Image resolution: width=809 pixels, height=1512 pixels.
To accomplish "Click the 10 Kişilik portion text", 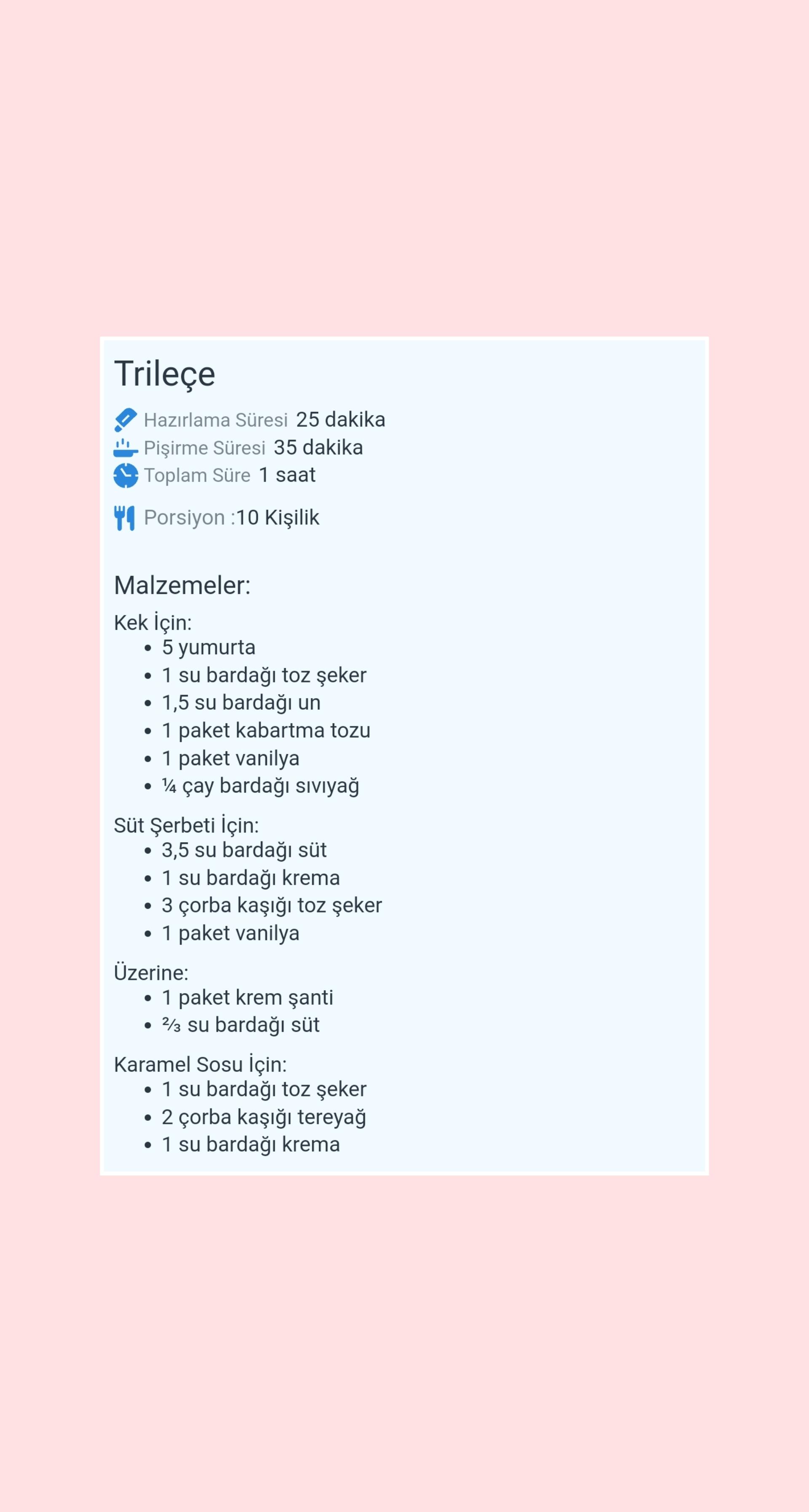I will click(x=278, y=518).
